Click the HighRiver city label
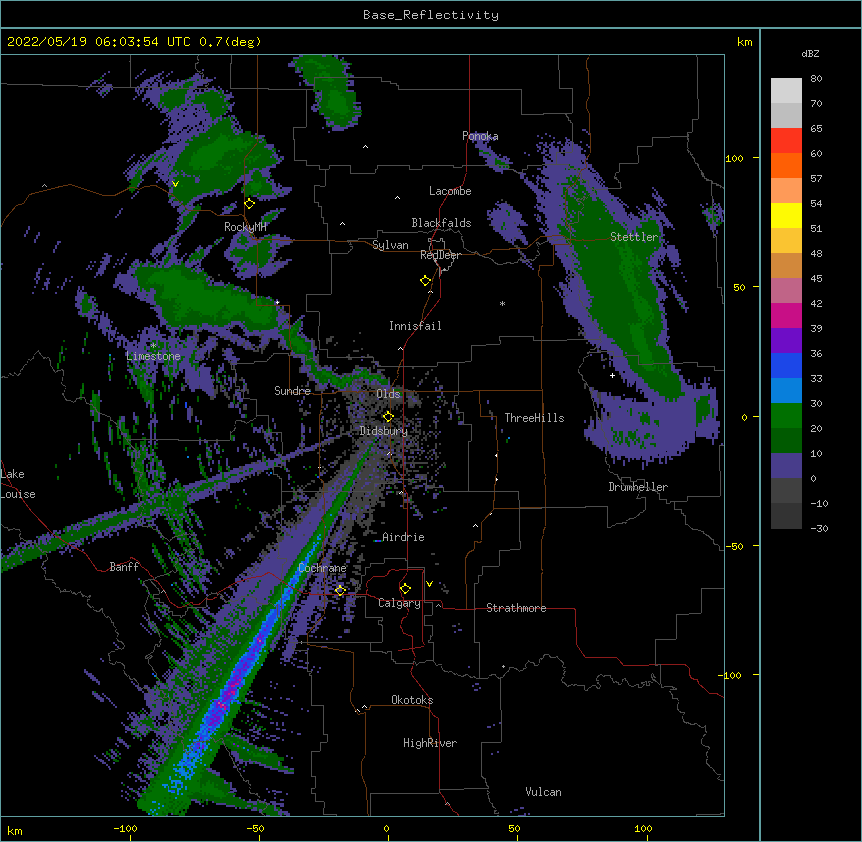The height and width of the screenshot is (842, 862). click(430, 743)
